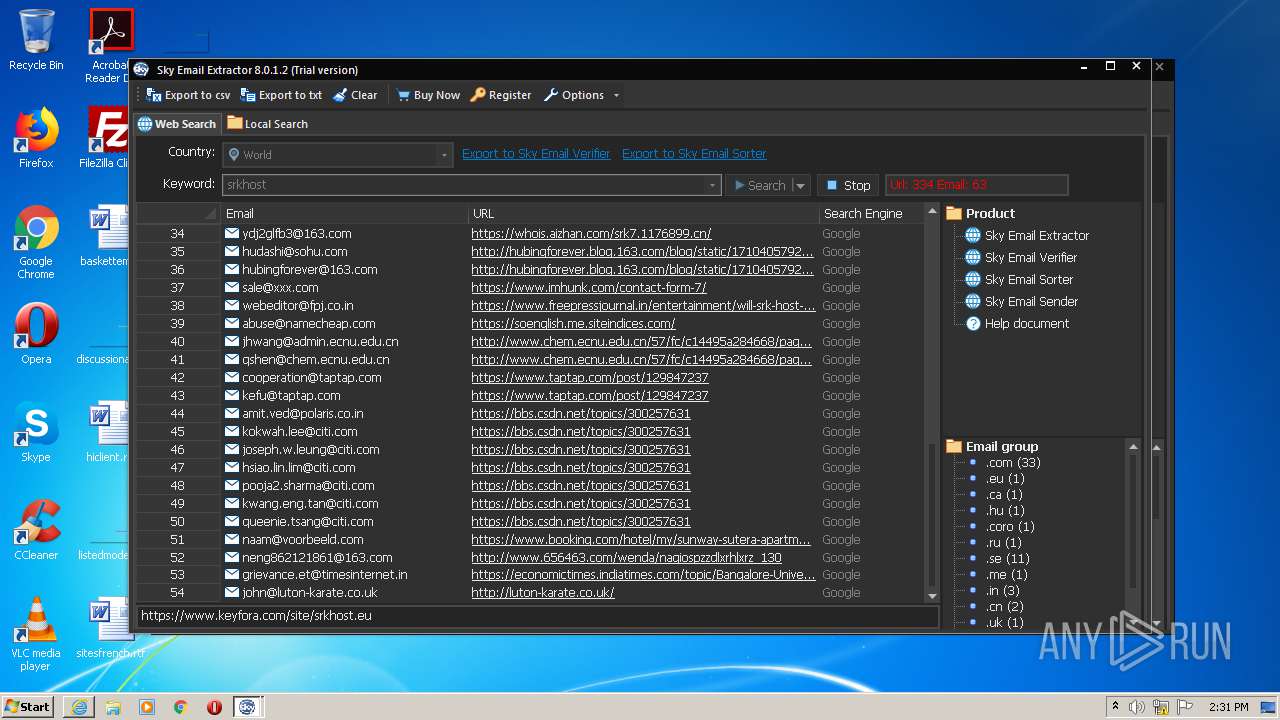Follow the Export to Sky Email Verifier link
The image size is (1280, 720).
click(536, 154)
